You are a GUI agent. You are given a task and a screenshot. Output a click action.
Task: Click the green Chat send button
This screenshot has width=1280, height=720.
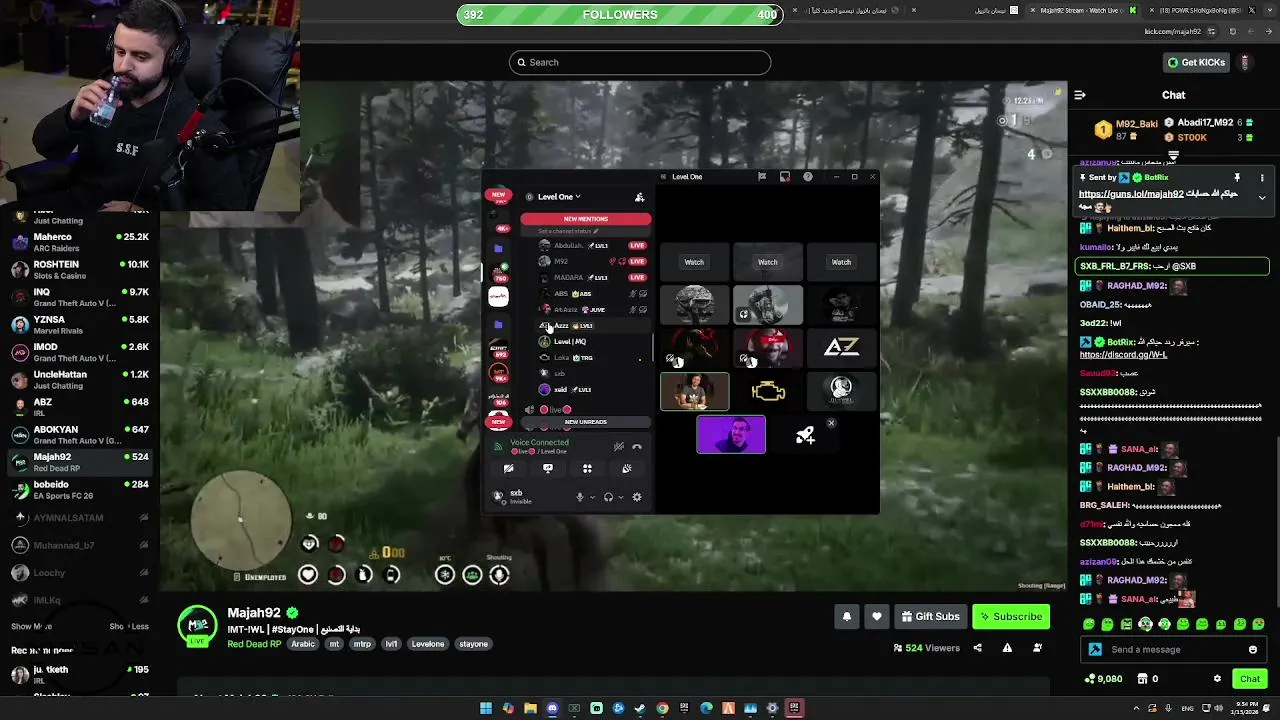[x=1249, y=679]
